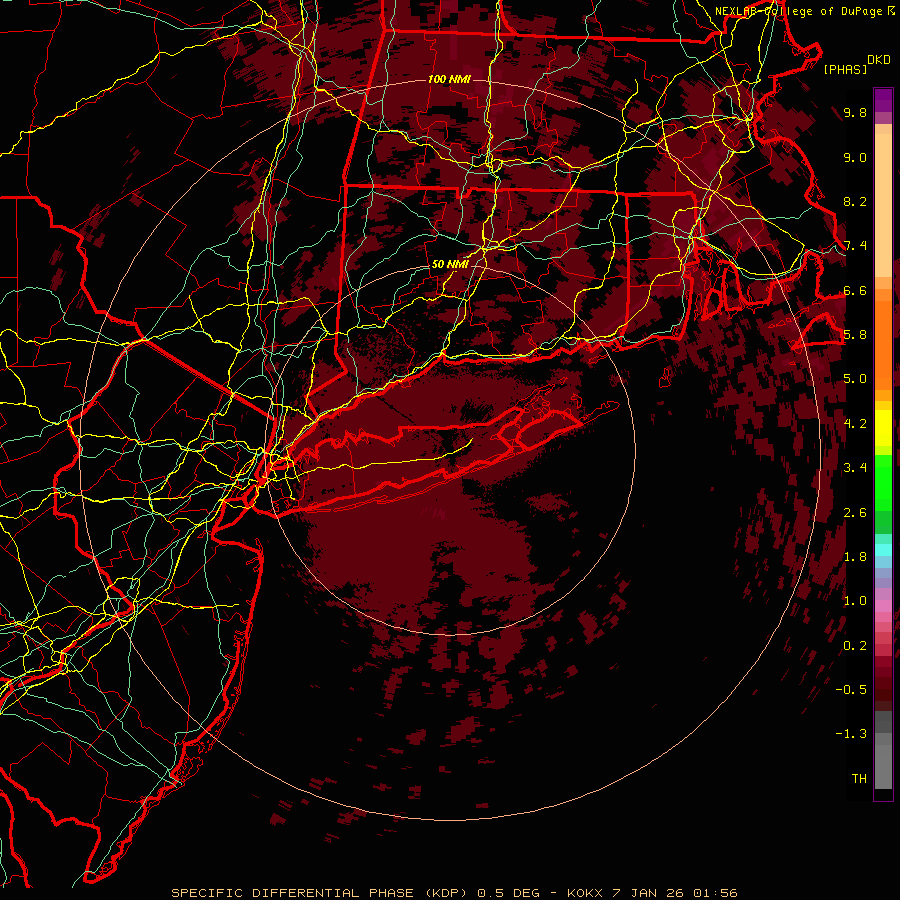Click the 1.0 value on the color scale
The height and width of the screenshot is (900, 900).
click(855, 602)
